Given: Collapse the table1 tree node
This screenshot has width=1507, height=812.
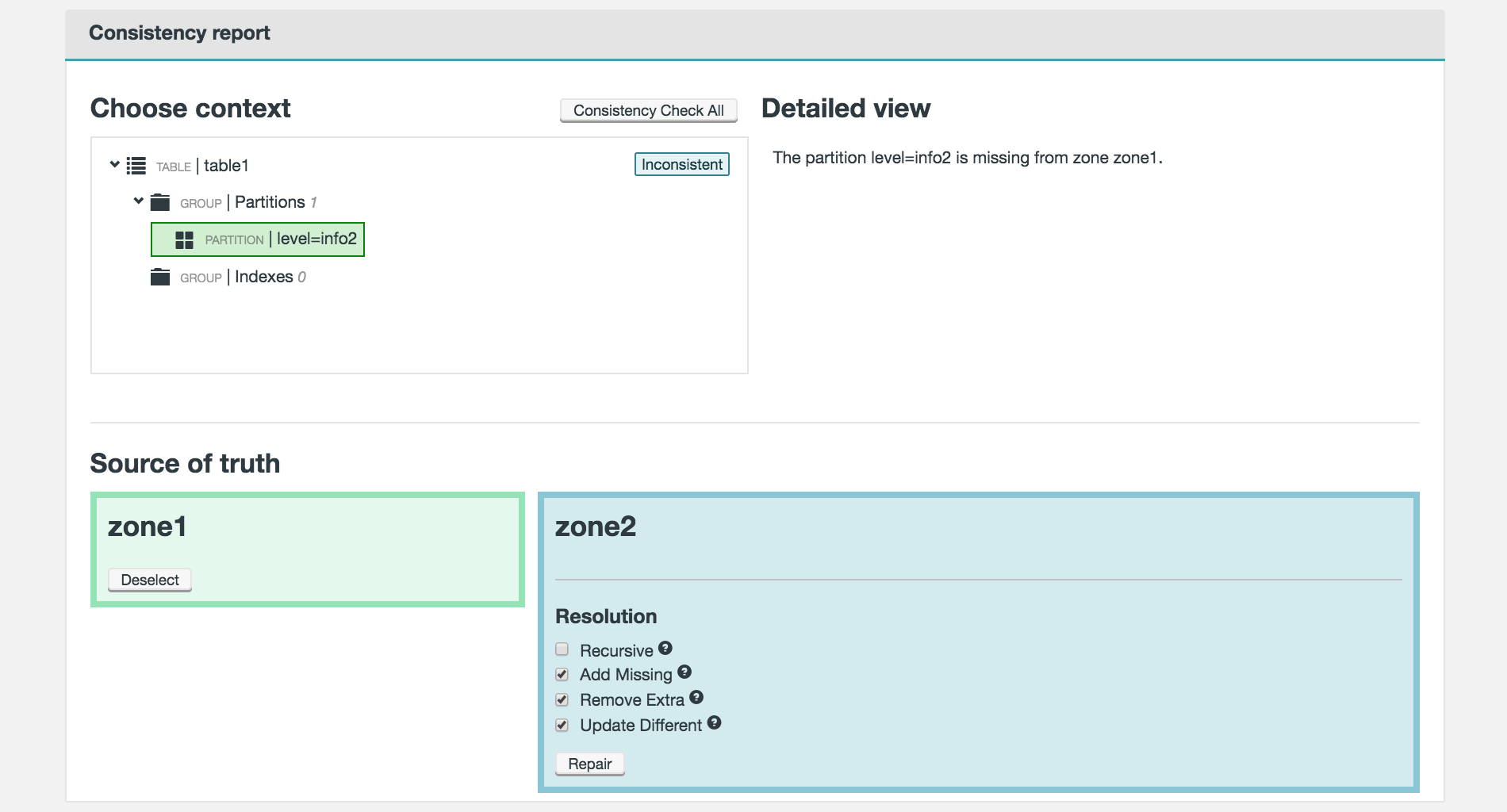Looking at the screenshot, I should pos(115,165).
